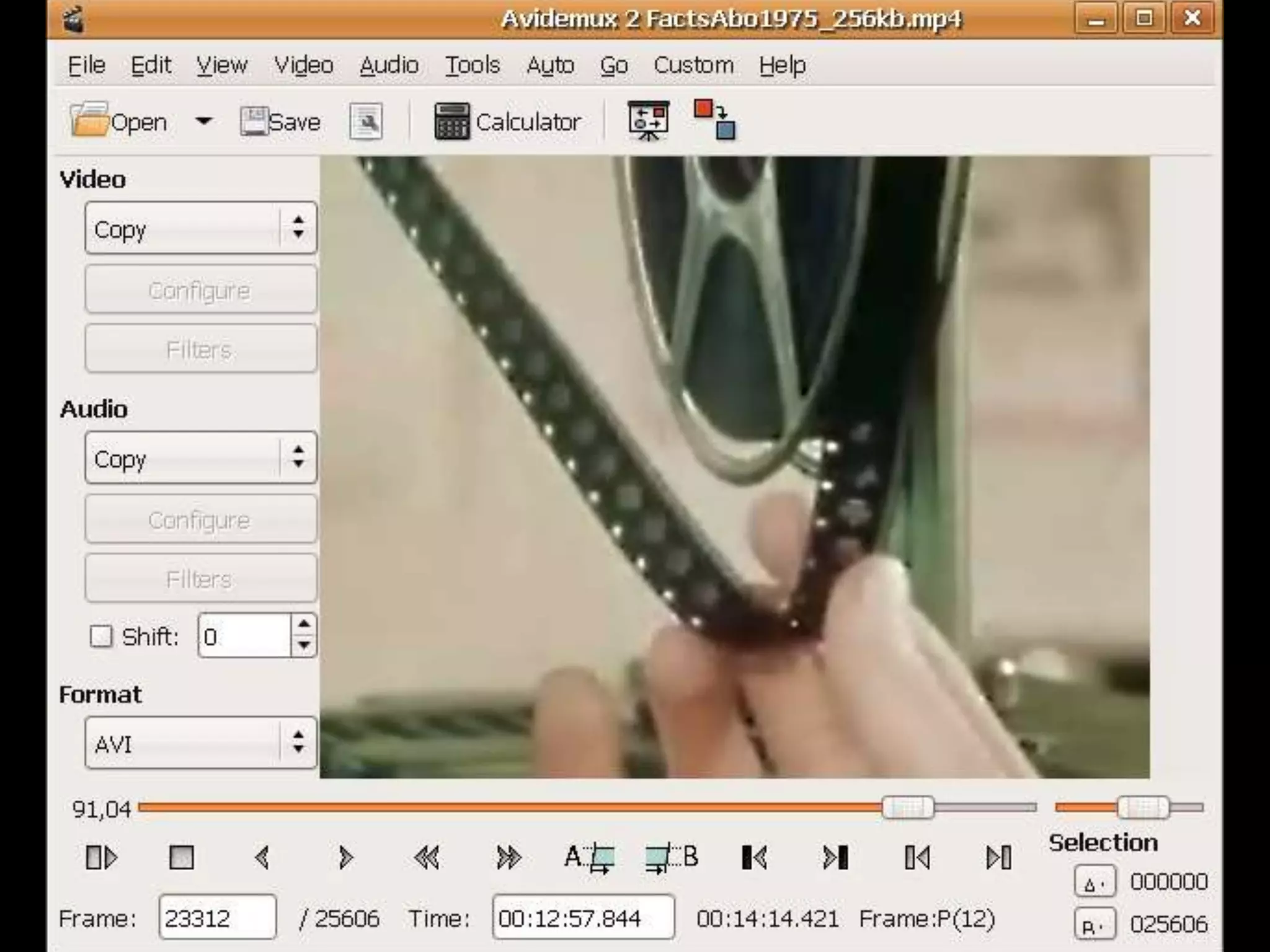Click Video Filters button

point(201,349)
